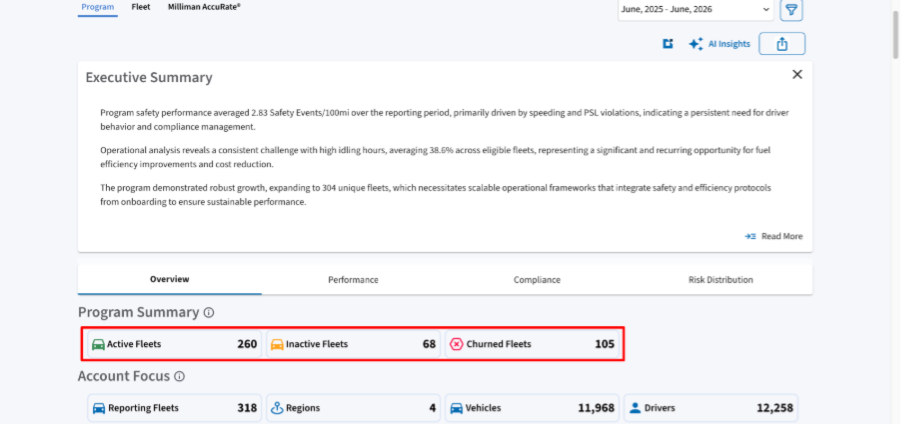Click the Executive Summary heading
Screen dimensions: 901x424
149,78
